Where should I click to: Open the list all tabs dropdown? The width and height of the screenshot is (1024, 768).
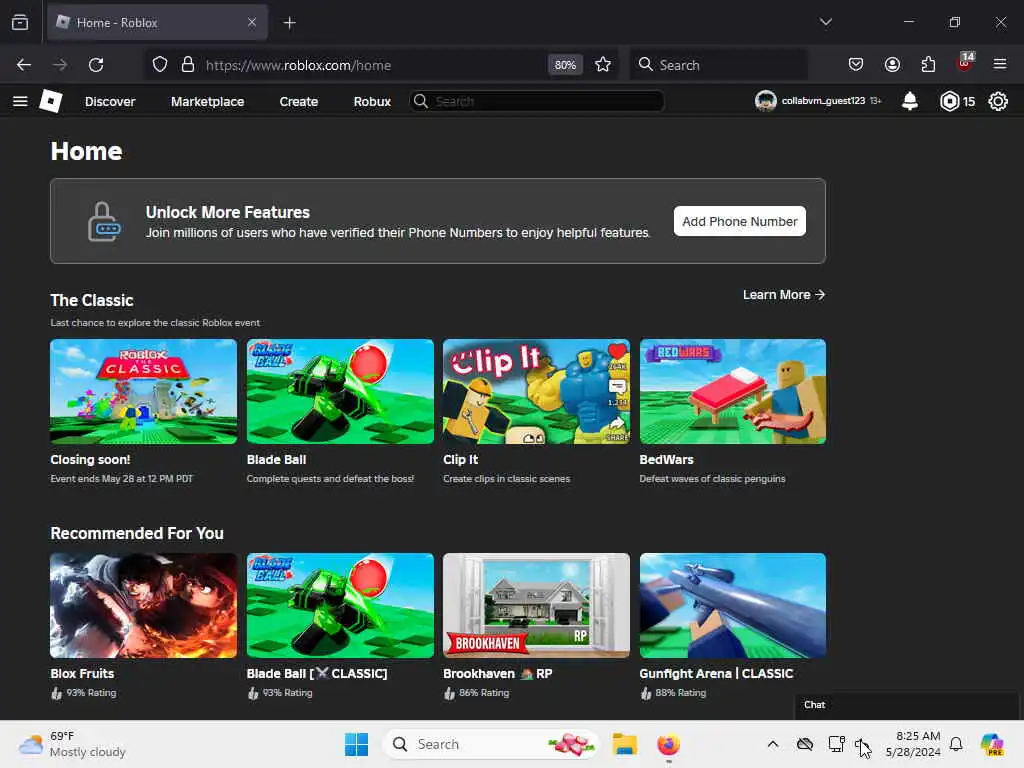pyautogui.click(x=826, y=22)
